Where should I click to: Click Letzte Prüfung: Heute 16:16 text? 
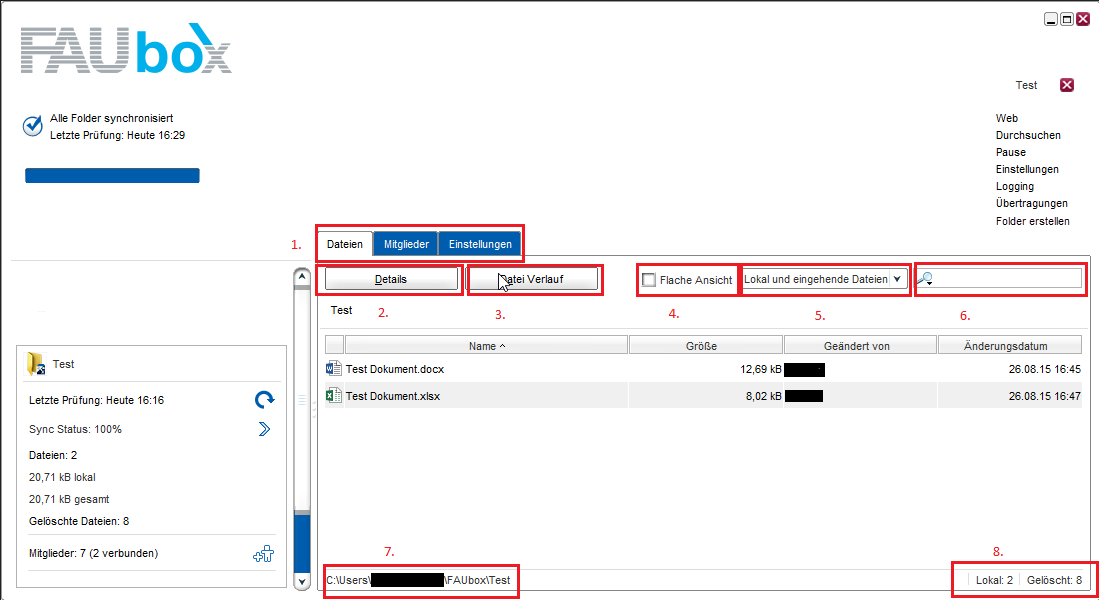(x=96, y=400)
